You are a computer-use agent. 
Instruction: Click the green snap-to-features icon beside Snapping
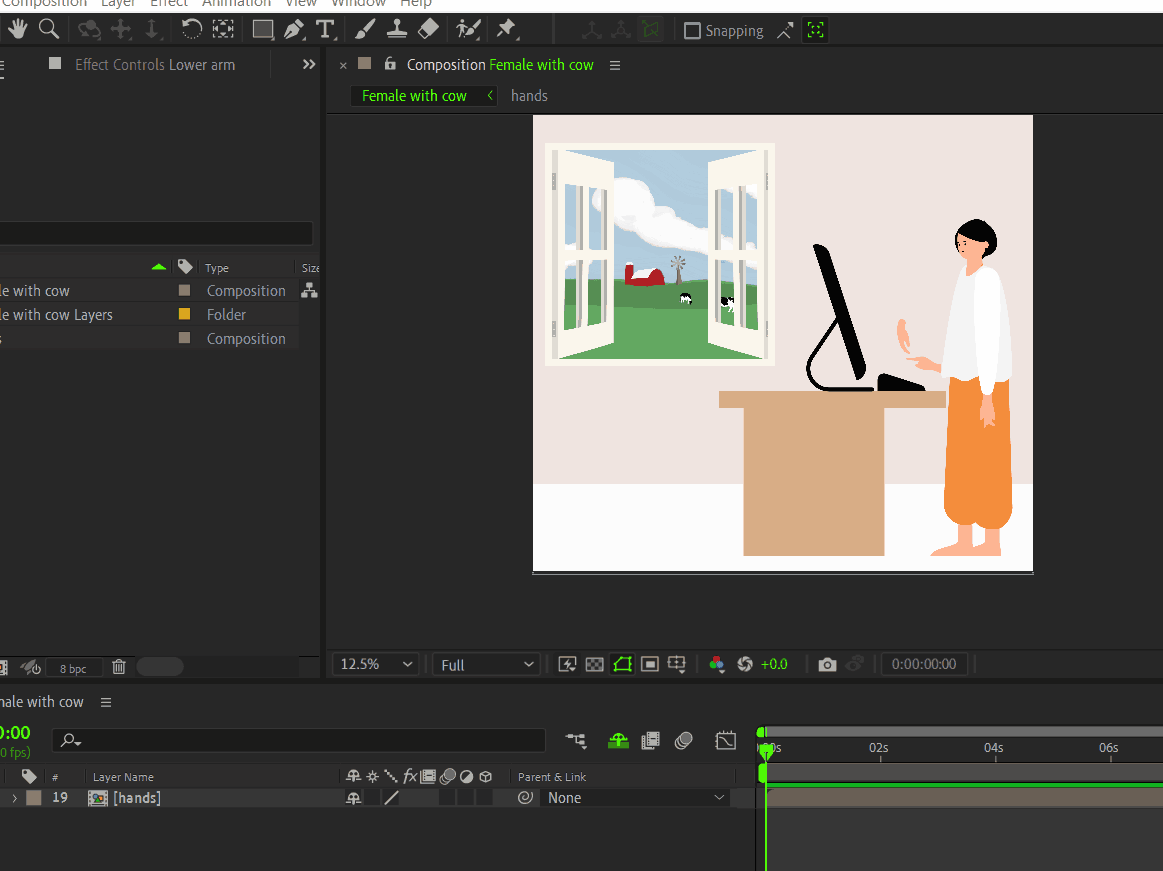click(x=815, y=30)
